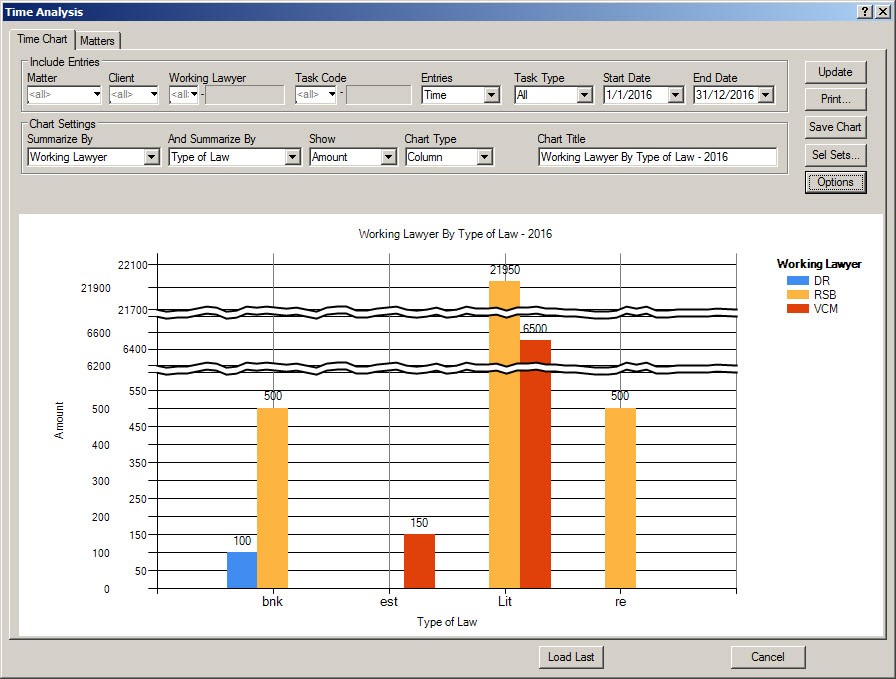This screenshot has width=896, height=679.
Task: Click the orange RSB bar in bnk
Action: pos(273,498)
